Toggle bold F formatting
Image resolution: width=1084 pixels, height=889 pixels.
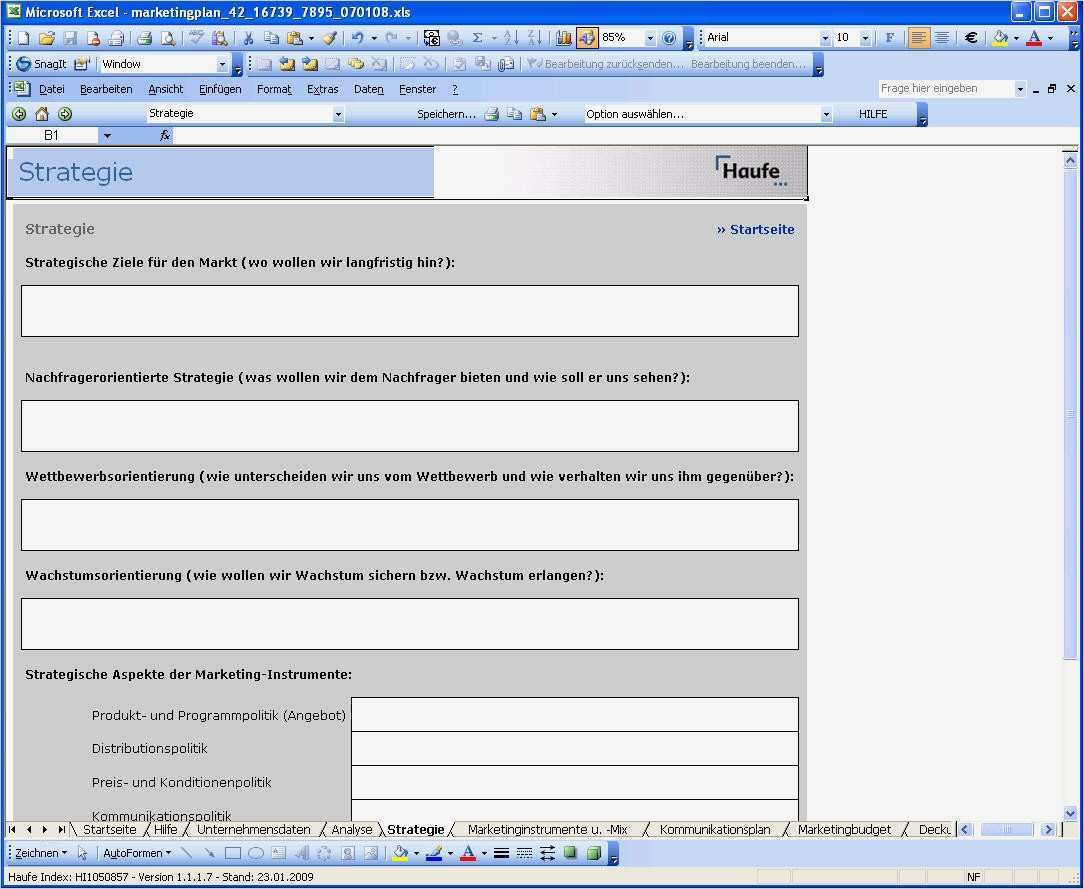890,38
